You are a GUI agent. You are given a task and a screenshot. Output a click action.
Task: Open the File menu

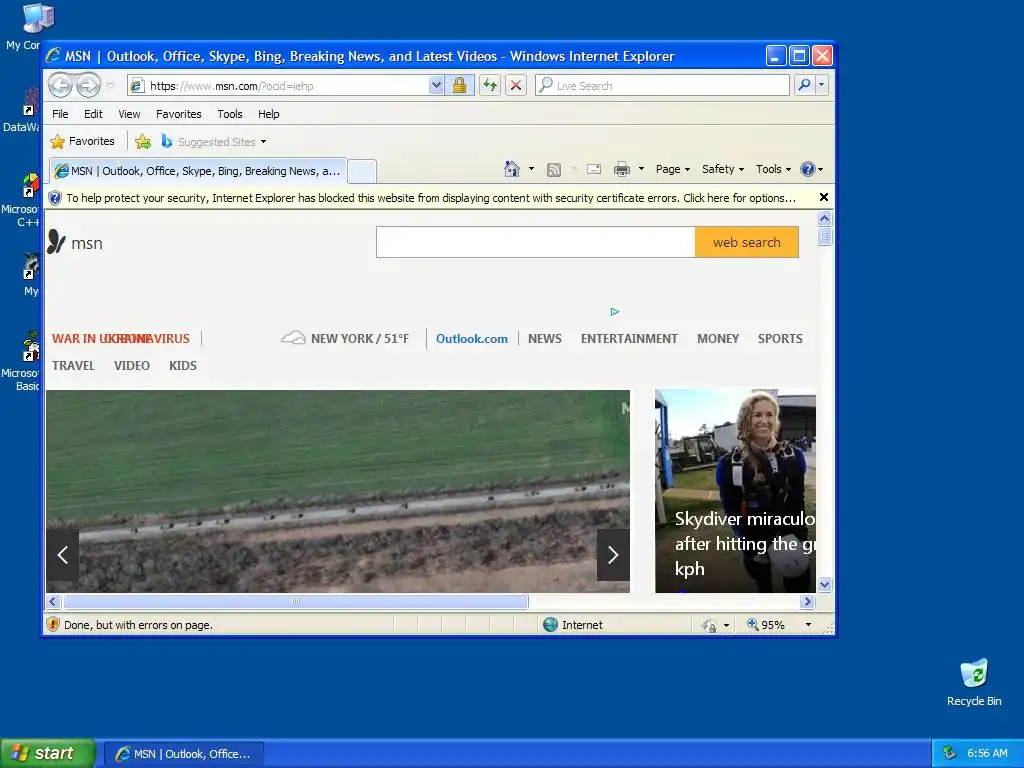tap(60, 114)
